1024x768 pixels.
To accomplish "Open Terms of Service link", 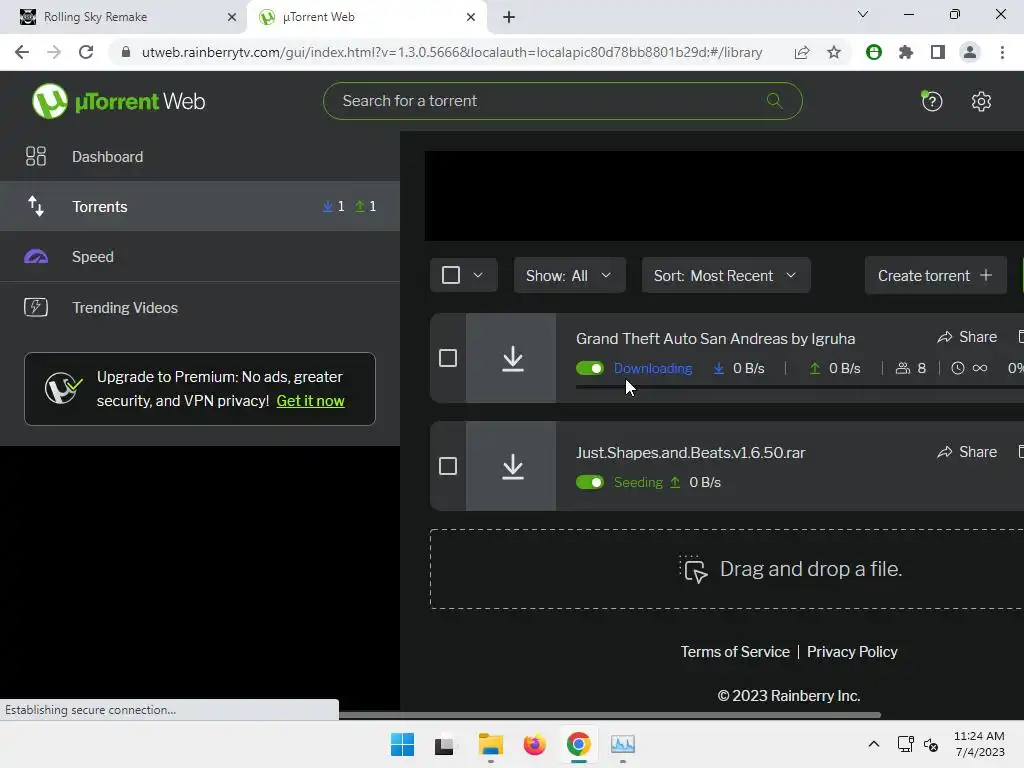I will (735, 652).
